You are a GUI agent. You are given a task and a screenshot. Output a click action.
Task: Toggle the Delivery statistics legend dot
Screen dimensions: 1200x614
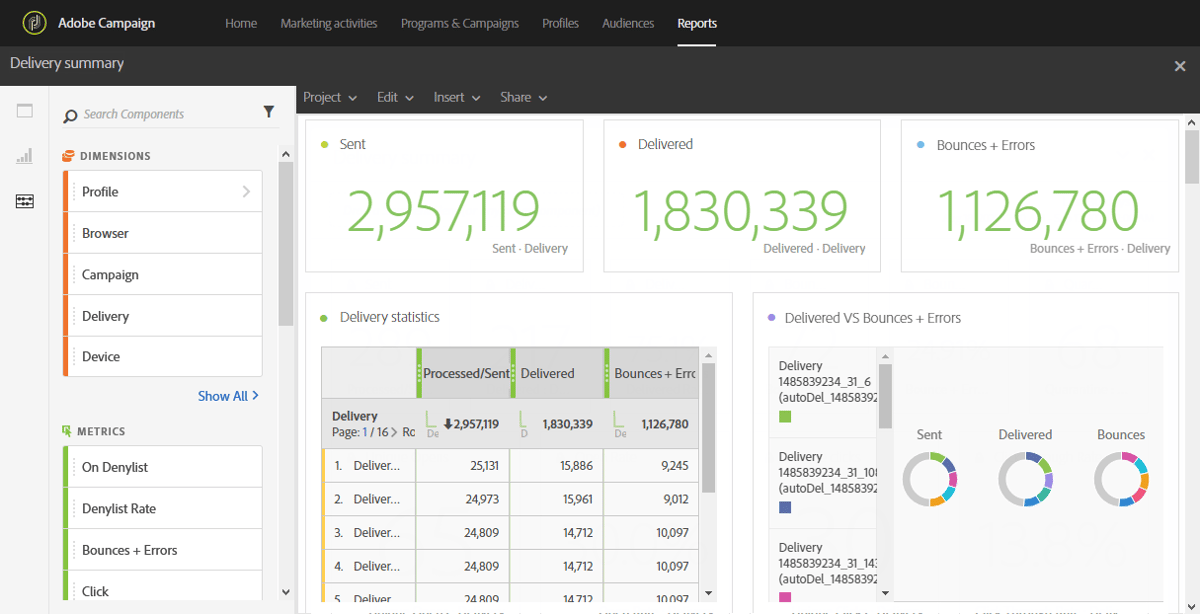coord(325,317)
